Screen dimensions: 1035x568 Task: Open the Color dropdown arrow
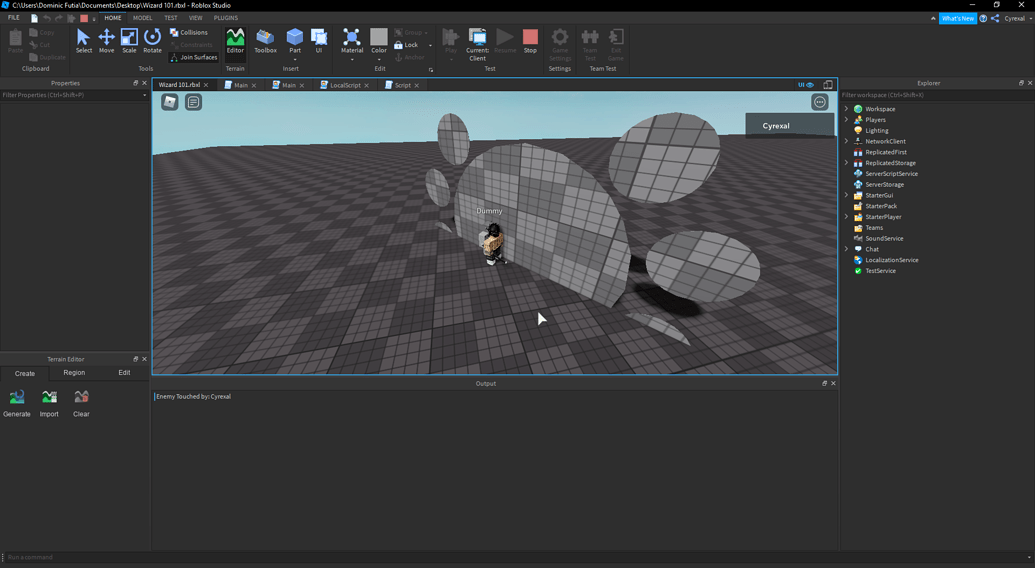click(379, 59)
